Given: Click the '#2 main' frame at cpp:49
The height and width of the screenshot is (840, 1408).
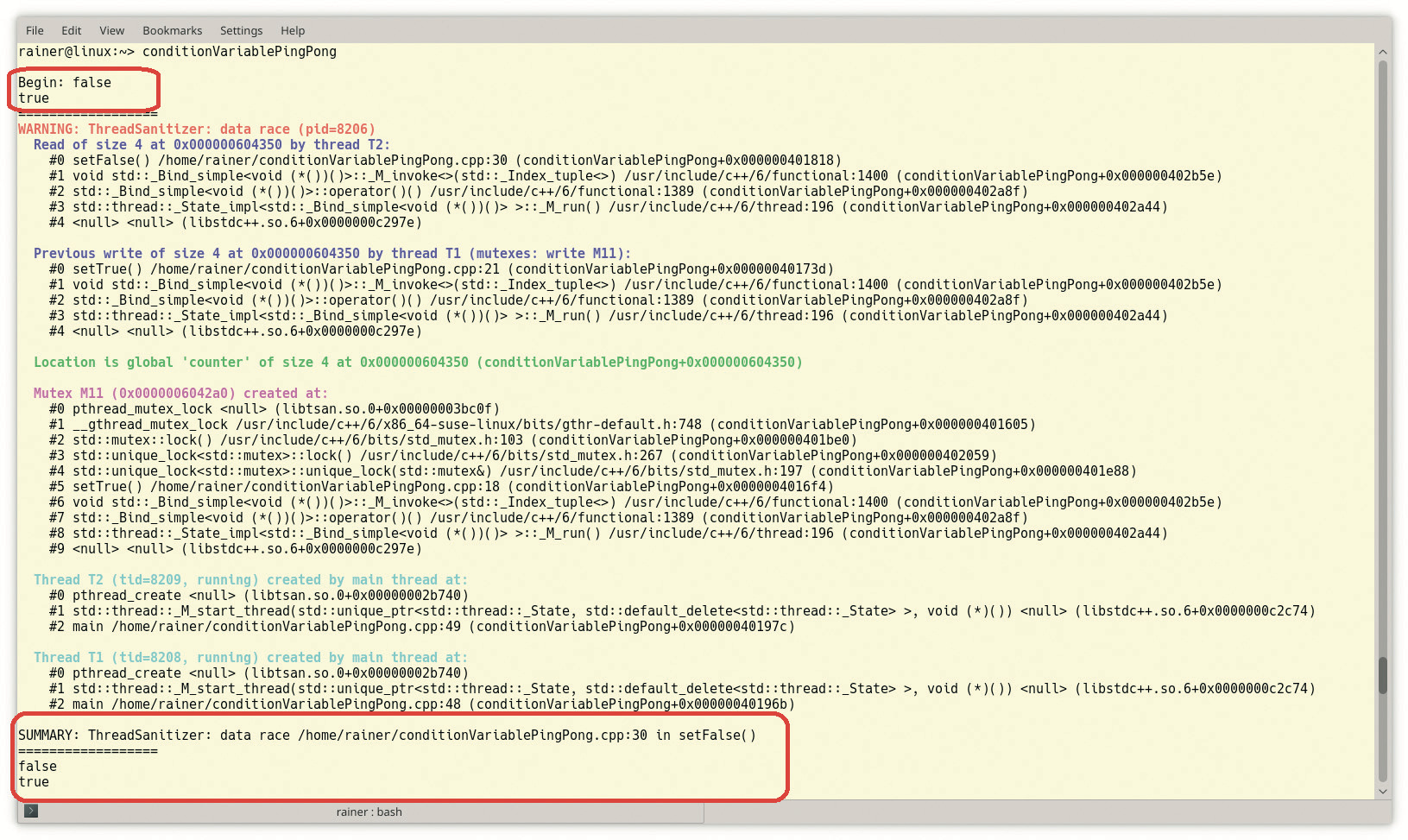Looking at the screenshot, I should pyautogui.click(x=422, y=626).
